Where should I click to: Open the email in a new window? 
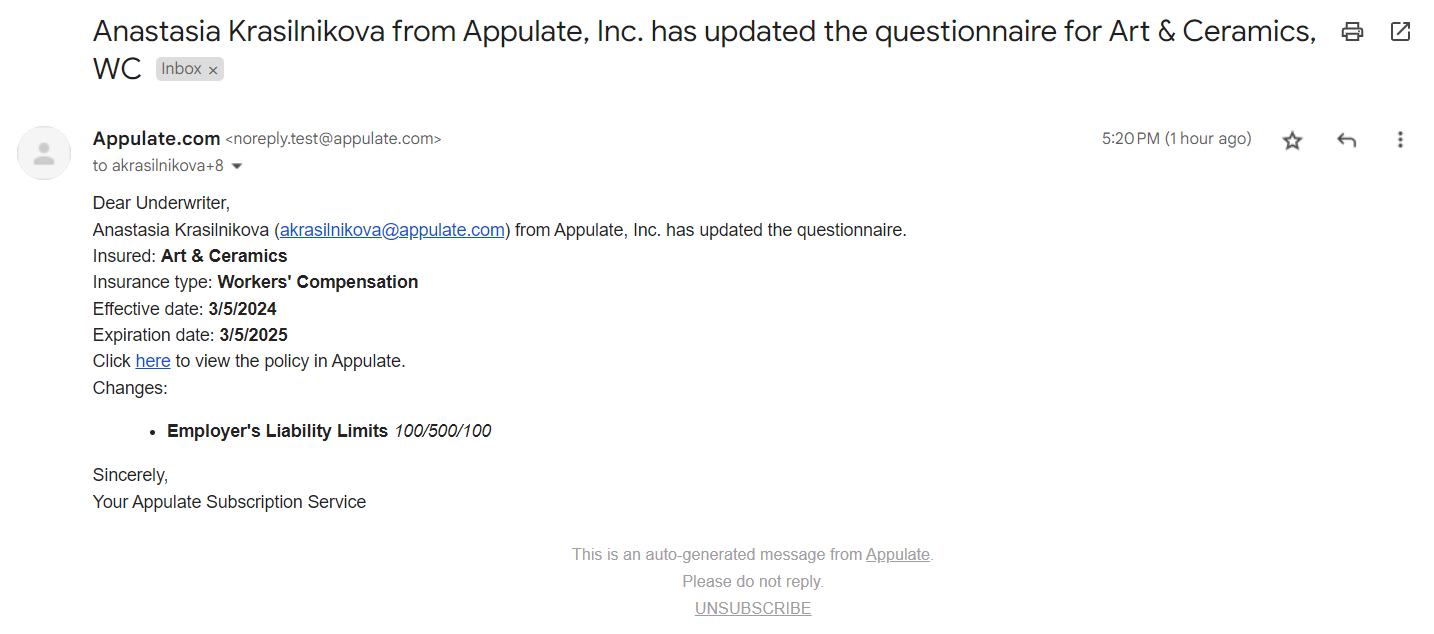point(1400,32)
